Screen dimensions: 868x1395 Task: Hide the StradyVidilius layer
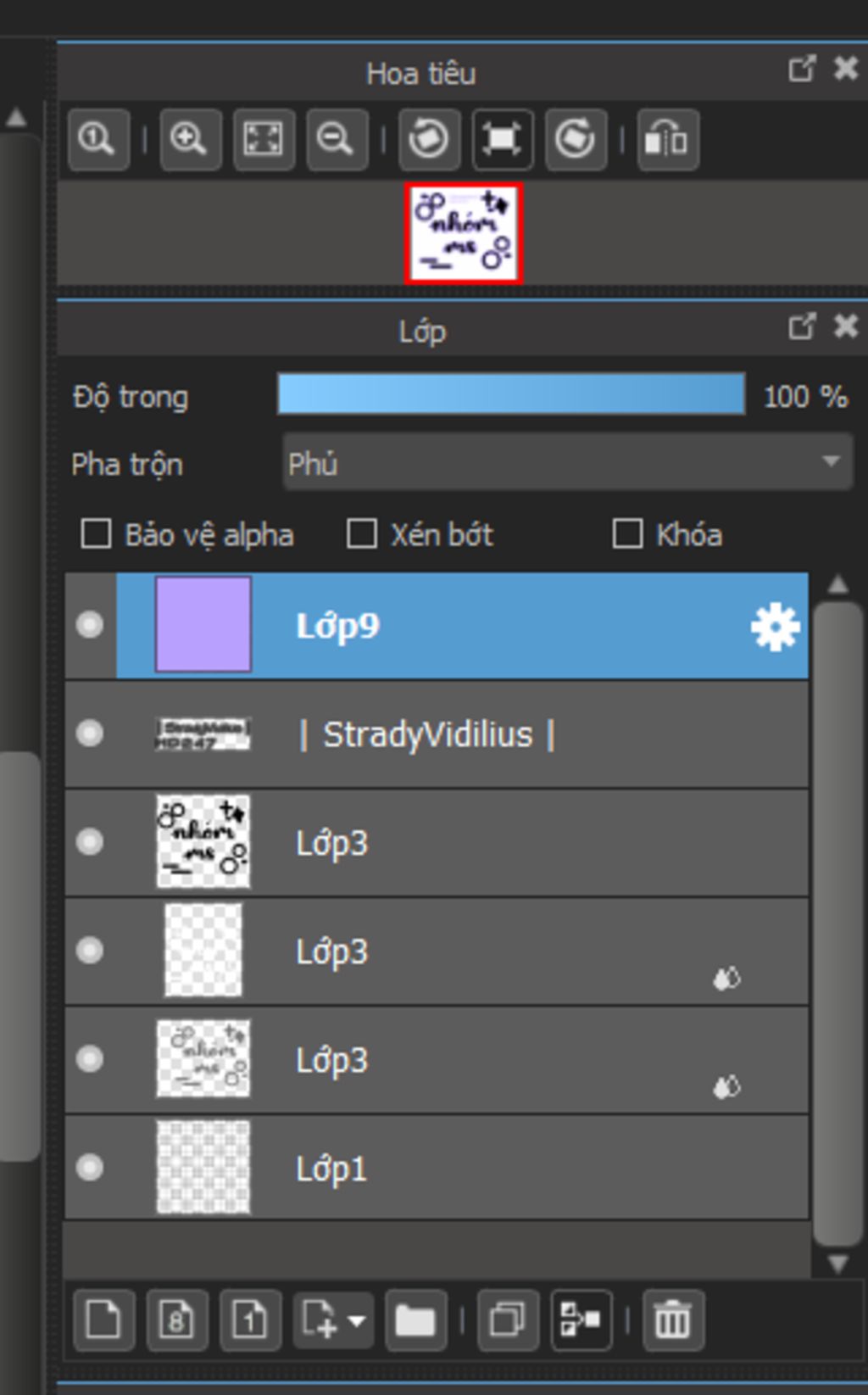pos(90,734)
